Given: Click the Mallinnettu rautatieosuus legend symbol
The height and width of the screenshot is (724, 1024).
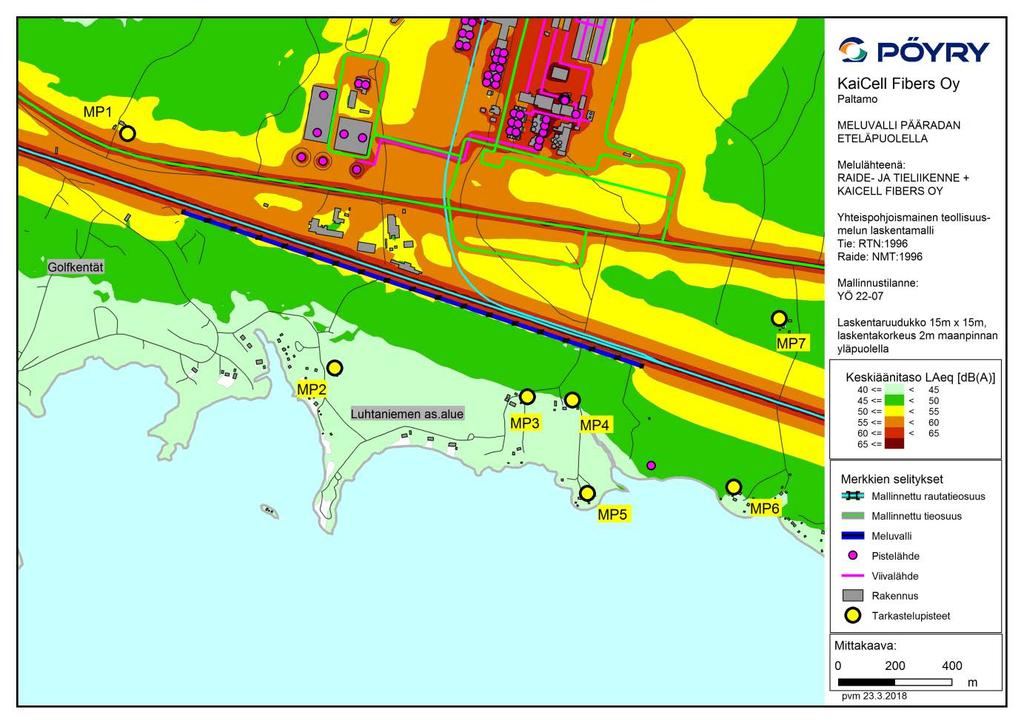Looking at the screenshot, I should point(852,496).
